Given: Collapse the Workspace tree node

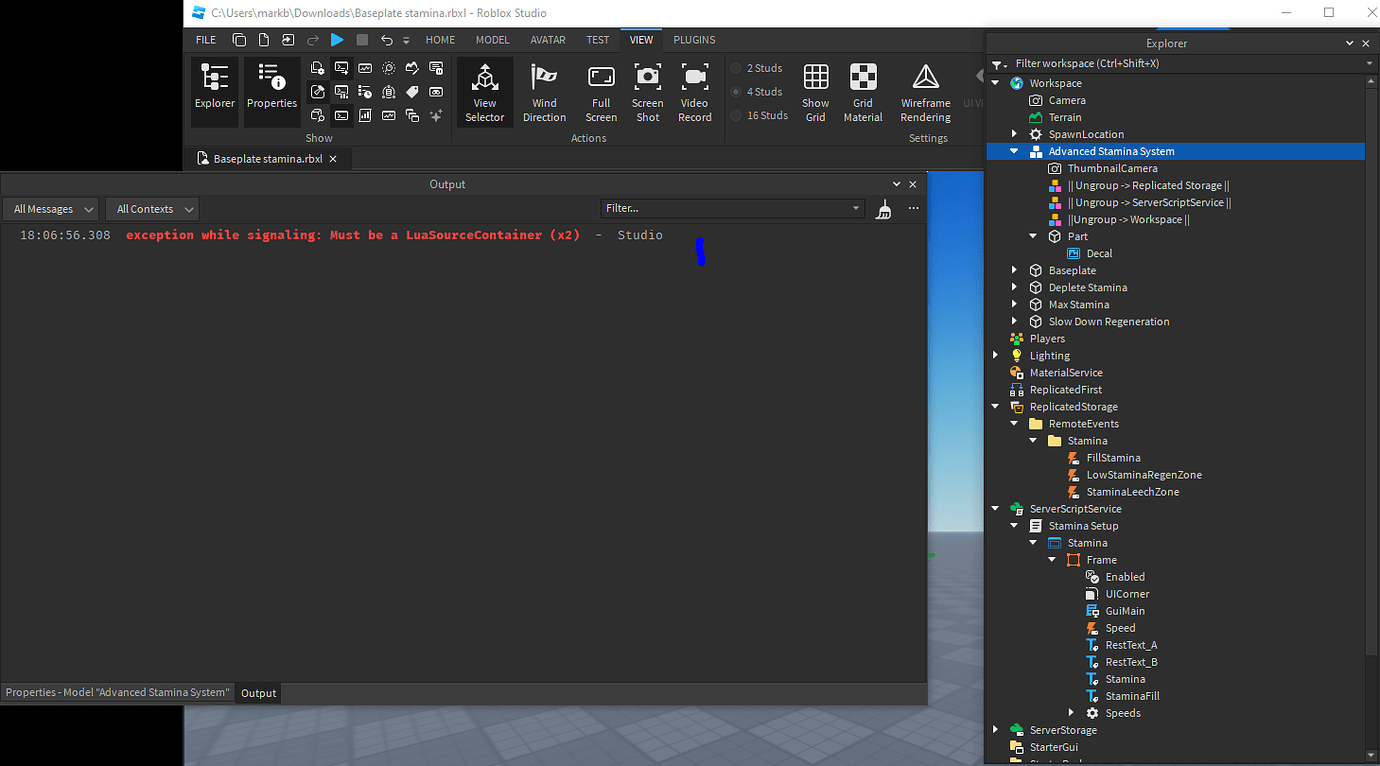Looking at the screenshot, I should (996, 83).
